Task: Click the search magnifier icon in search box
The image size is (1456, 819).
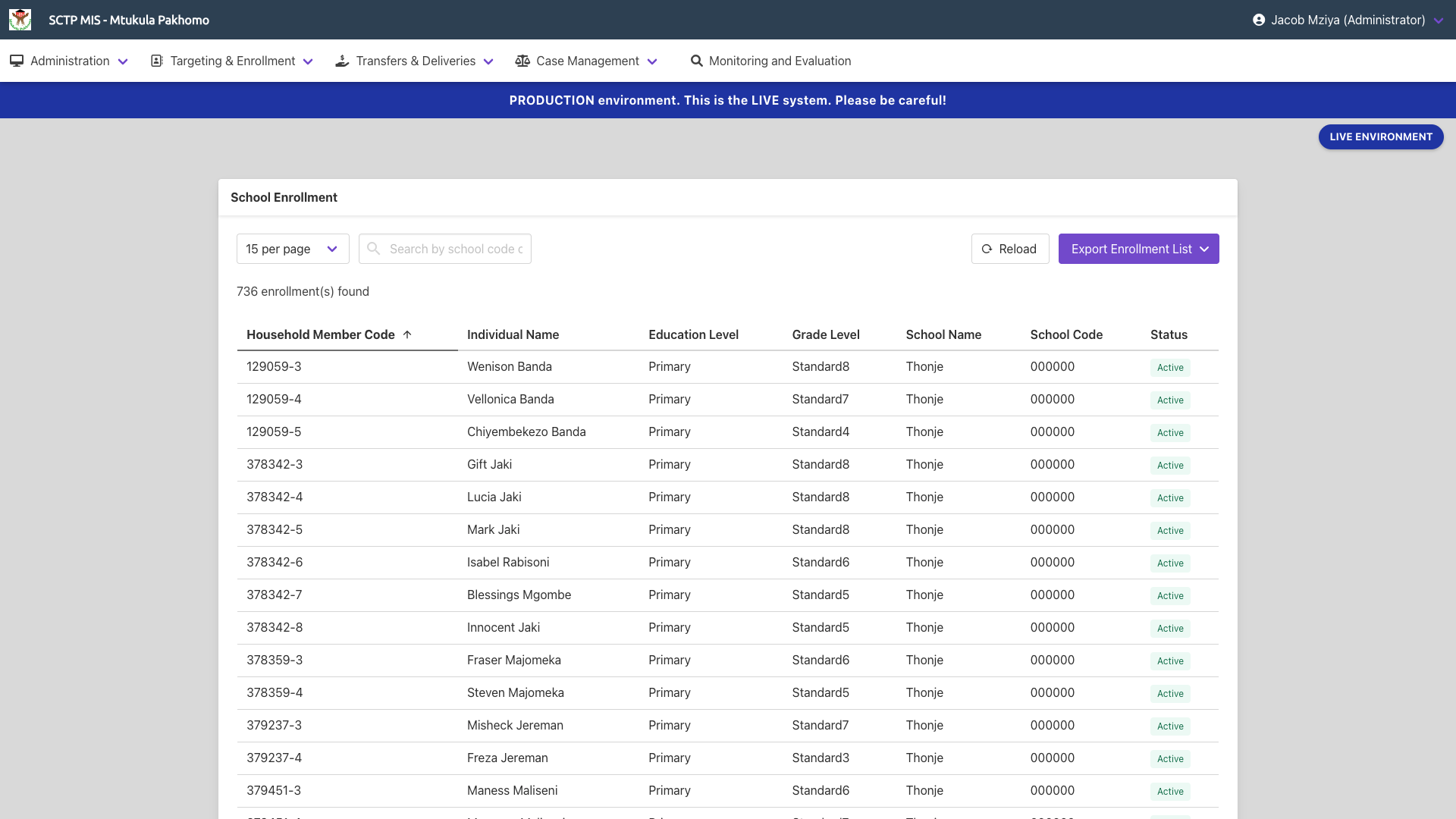Action: click(x=373, y=249)
